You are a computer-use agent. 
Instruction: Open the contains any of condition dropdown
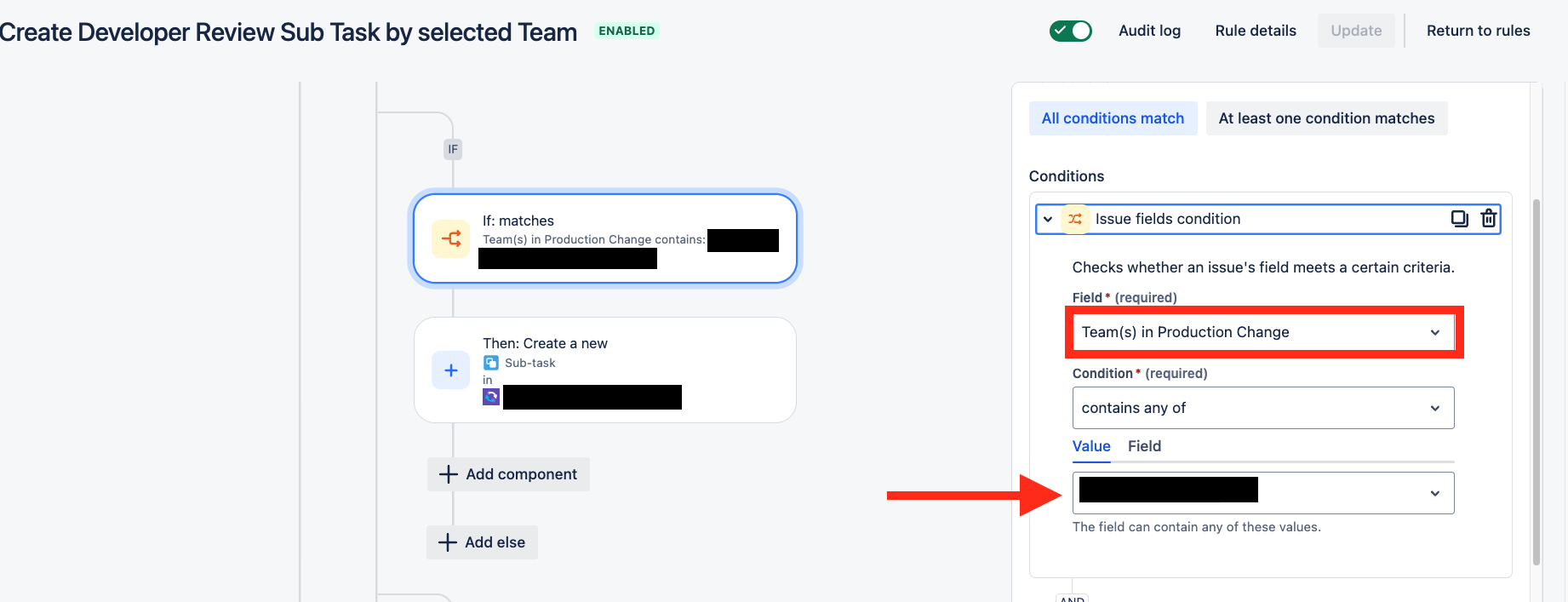click(1263, 408)
